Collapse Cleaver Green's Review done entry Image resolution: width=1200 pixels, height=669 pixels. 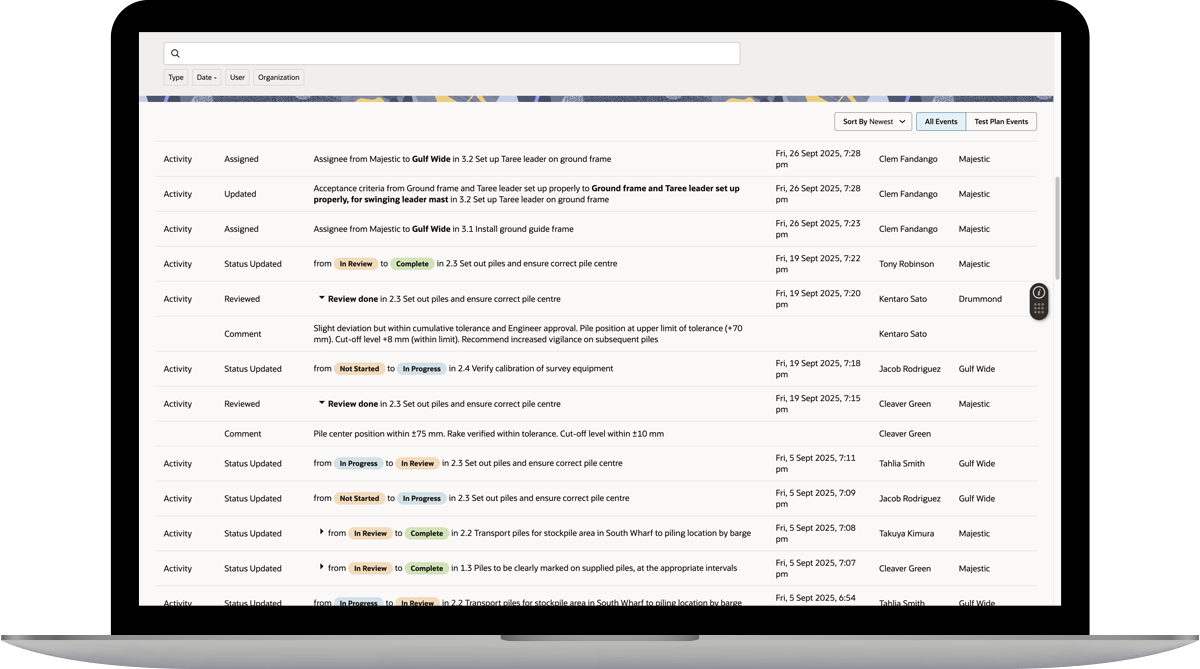322,403
